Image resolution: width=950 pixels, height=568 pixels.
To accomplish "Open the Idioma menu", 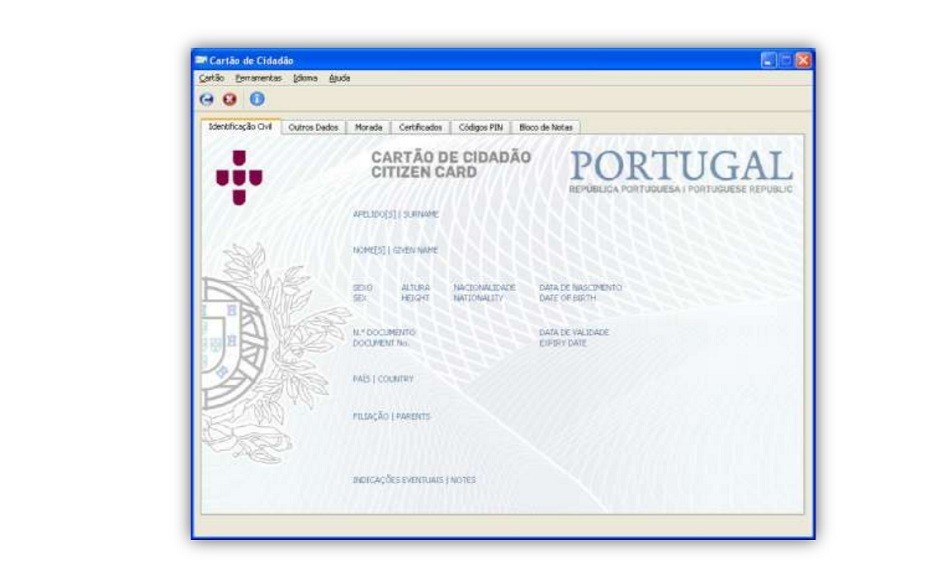I will pos(305,78).
